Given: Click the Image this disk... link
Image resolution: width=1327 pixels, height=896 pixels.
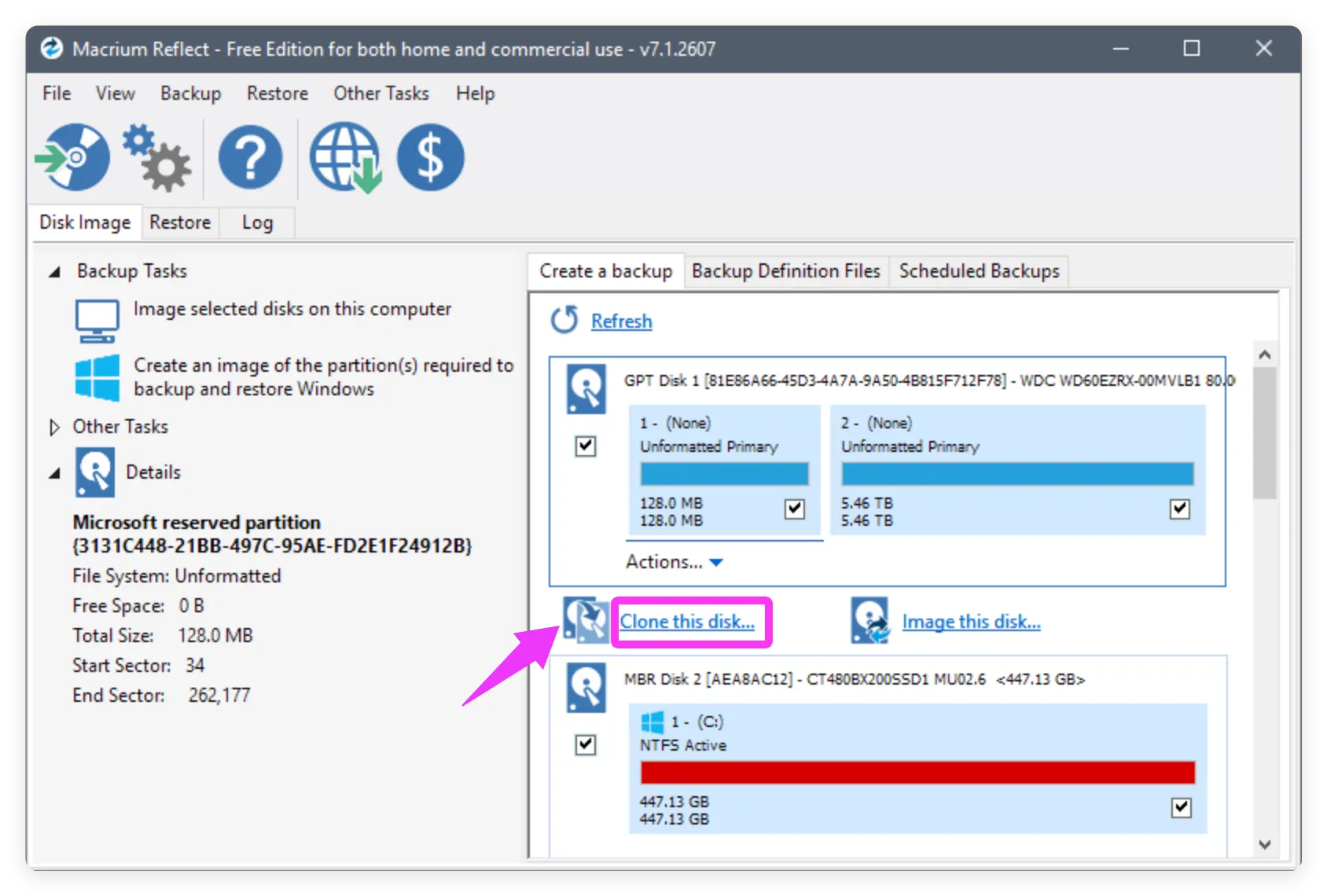Looking at the screenshot, I should coord(972,622).
